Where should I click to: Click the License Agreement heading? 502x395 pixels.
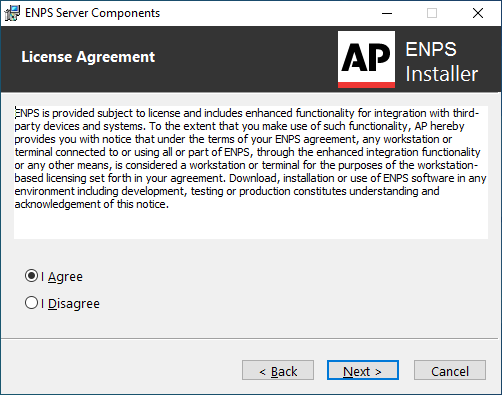tap(88, 57)
